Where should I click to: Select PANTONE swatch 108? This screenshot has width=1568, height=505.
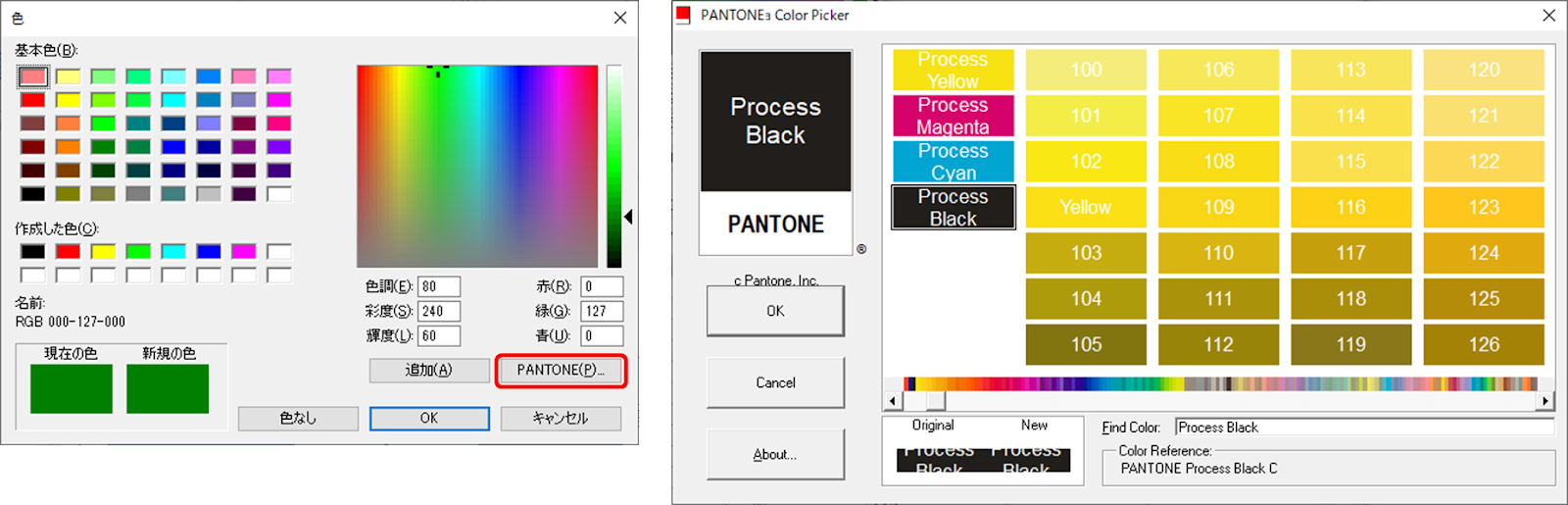pos(1218,162)
